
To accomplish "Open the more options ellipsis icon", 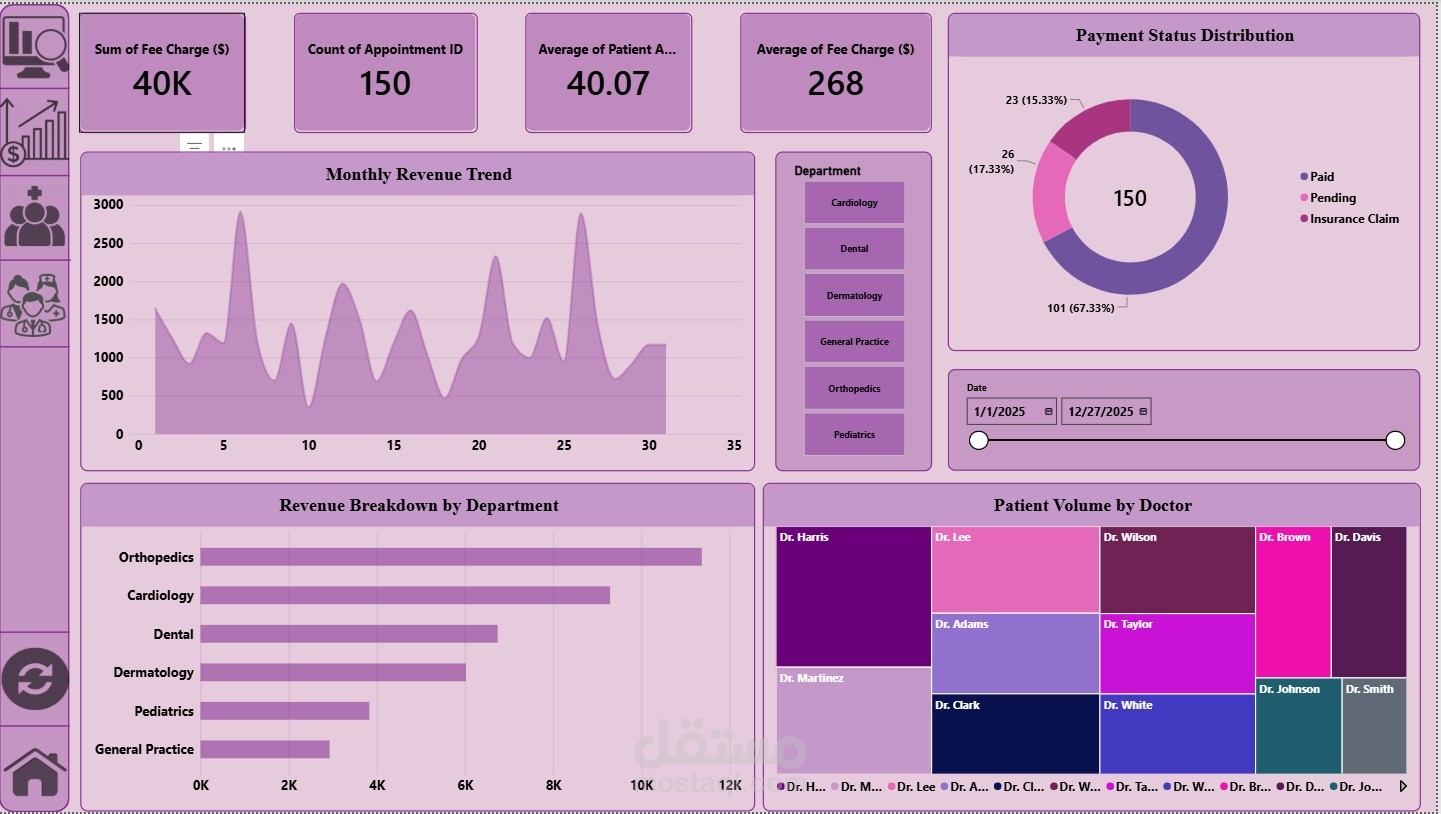I will (x=229, y=148).
